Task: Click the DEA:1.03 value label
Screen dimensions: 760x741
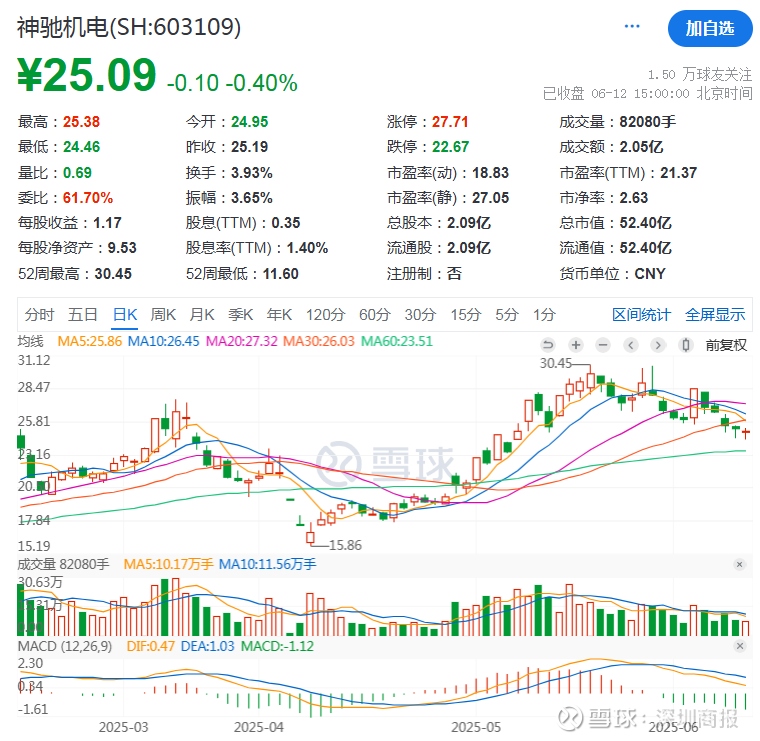Action: point(207,646)
